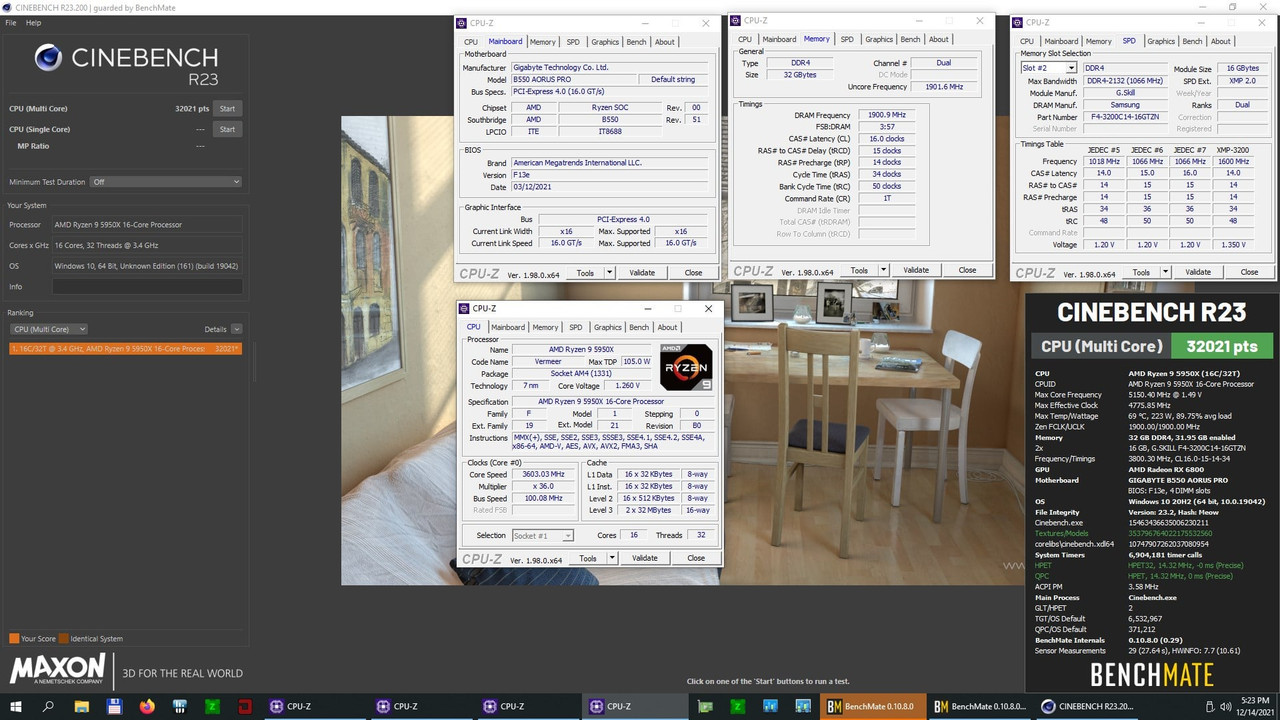Expand Tools arrow in Mainboard CPU-Z window
Screen dimensions: 1280x720
point(610,273)
